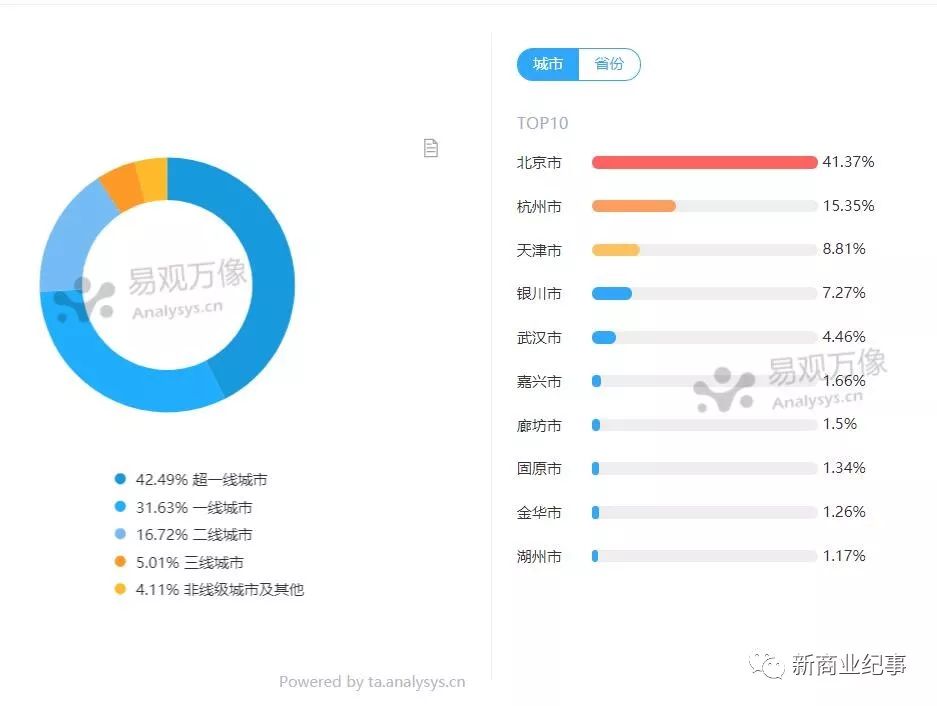937x706 pixels.
Task: Toggle the 42.49% 超一线城市 legend label
Action: (x=201, y=480)
